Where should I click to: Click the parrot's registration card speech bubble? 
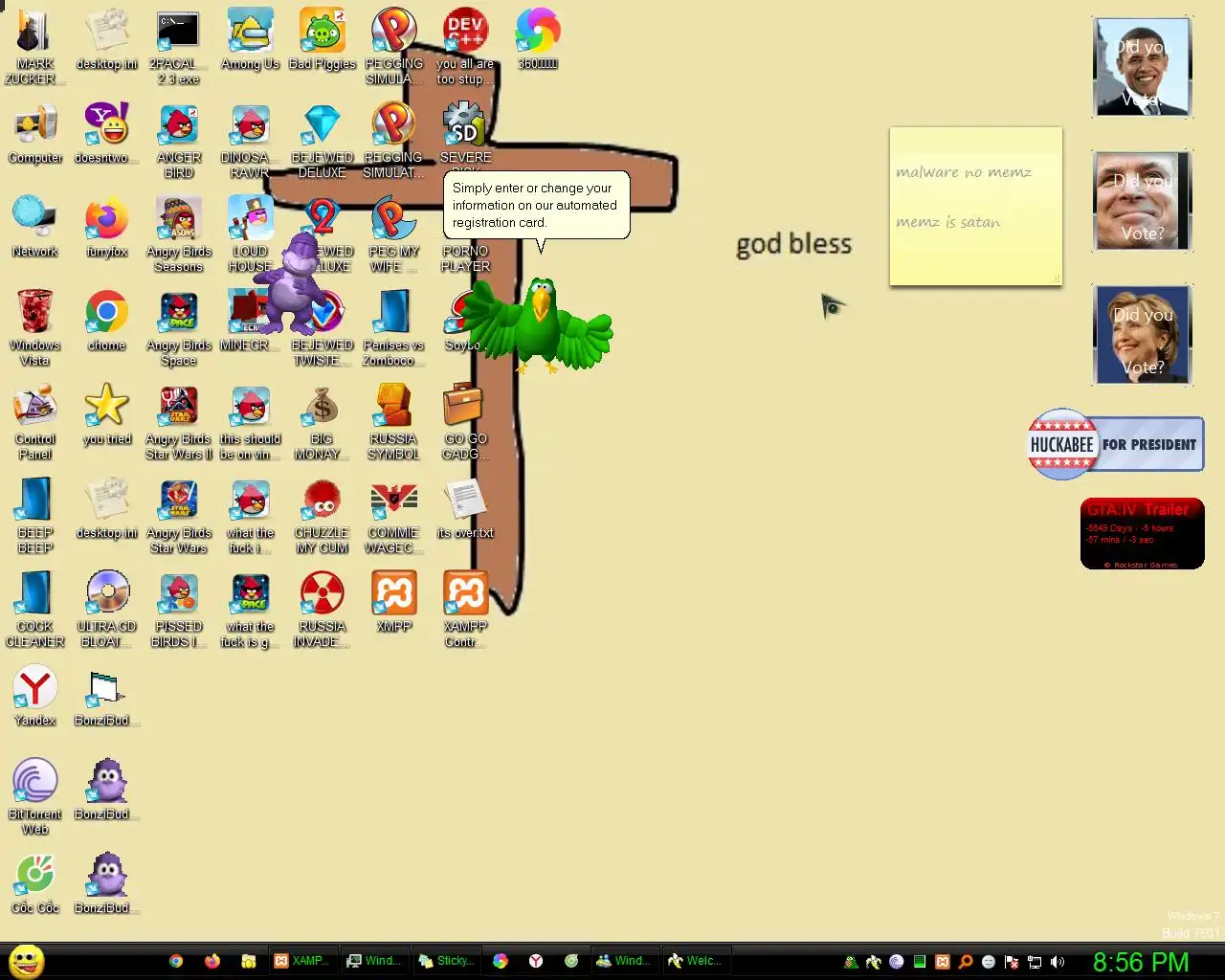click(x=536, y=205)
